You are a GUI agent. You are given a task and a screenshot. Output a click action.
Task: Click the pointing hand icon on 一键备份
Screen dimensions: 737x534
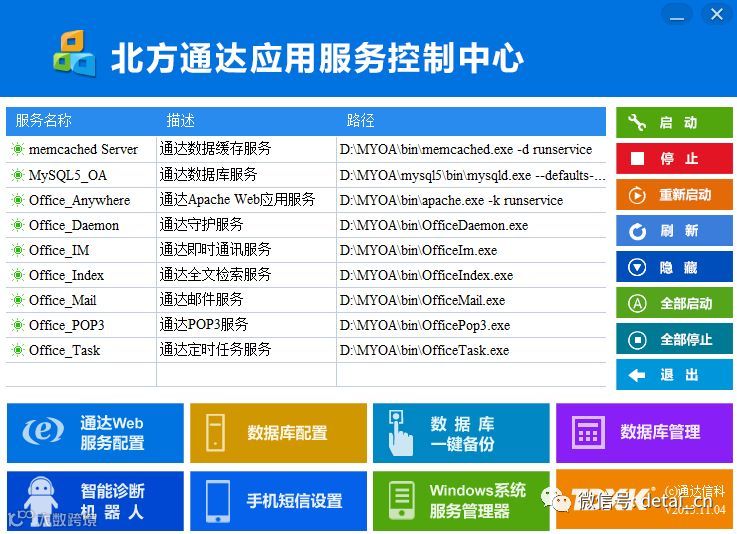pos(400,432)
